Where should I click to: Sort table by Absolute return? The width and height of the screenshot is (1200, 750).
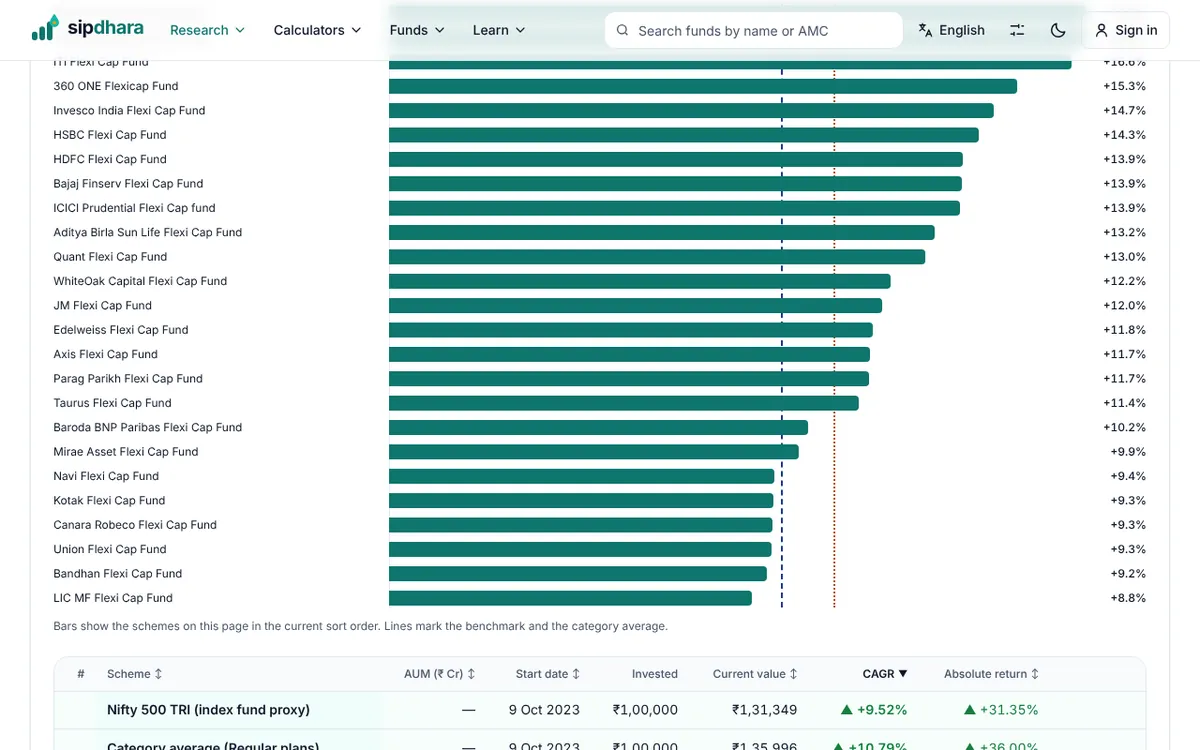(x=992, y=674)
